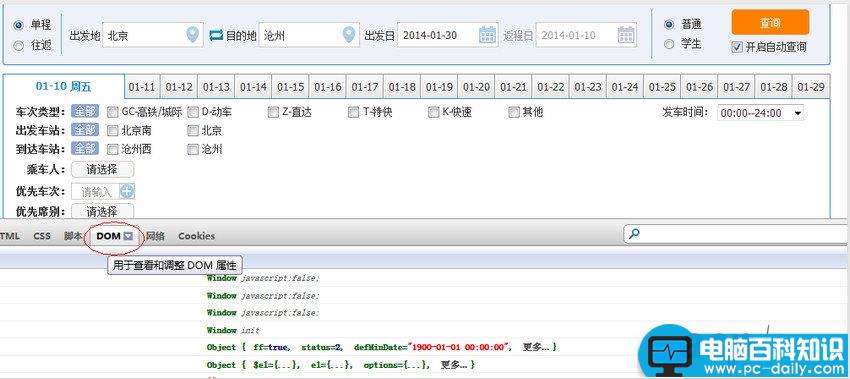Viewport: 850px width, 379px height.
Task: Select the 普通 passenger radio button
Action: (x=669, y=24)
